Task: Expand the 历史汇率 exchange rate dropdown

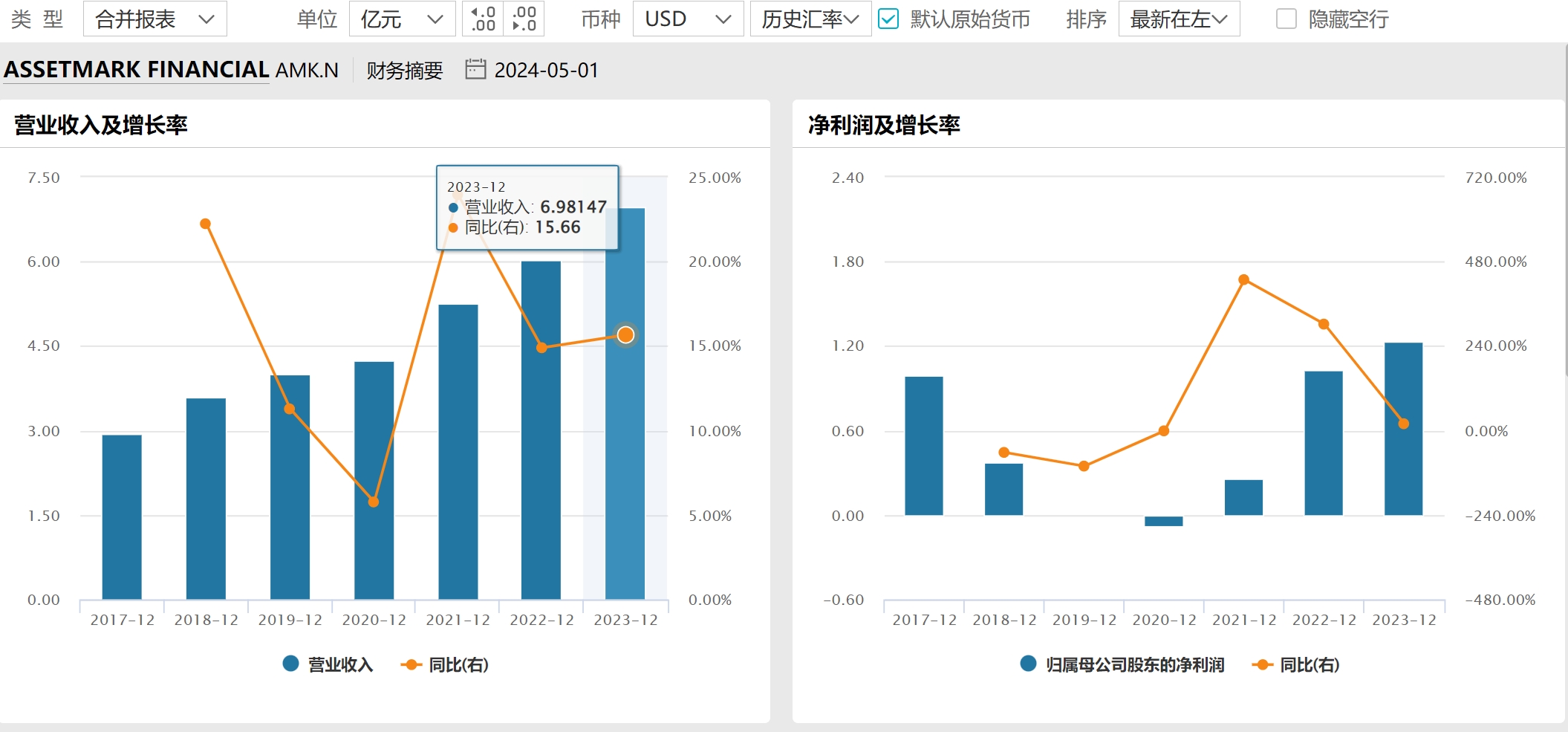Action: 810,19
